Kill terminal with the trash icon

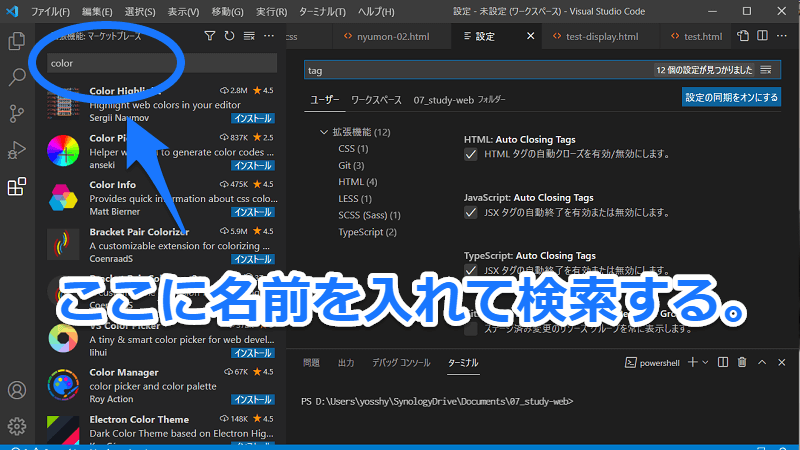[x=744, y=362]
